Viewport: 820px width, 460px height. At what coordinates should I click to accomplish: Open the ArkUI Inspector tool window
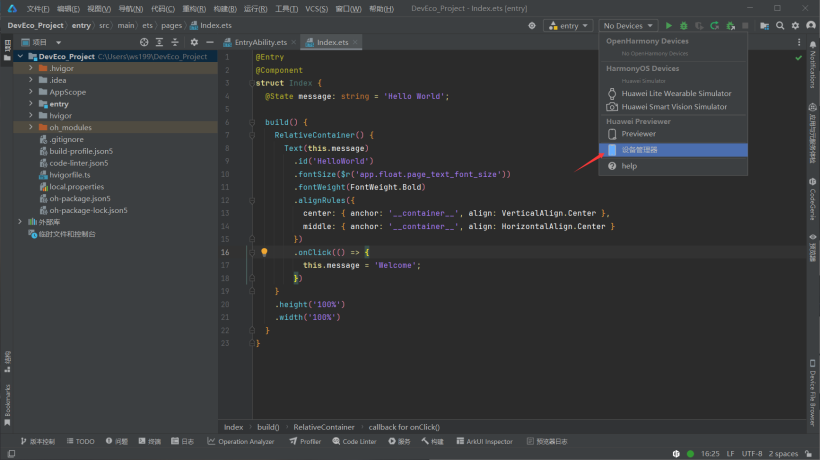click(484, 442)
